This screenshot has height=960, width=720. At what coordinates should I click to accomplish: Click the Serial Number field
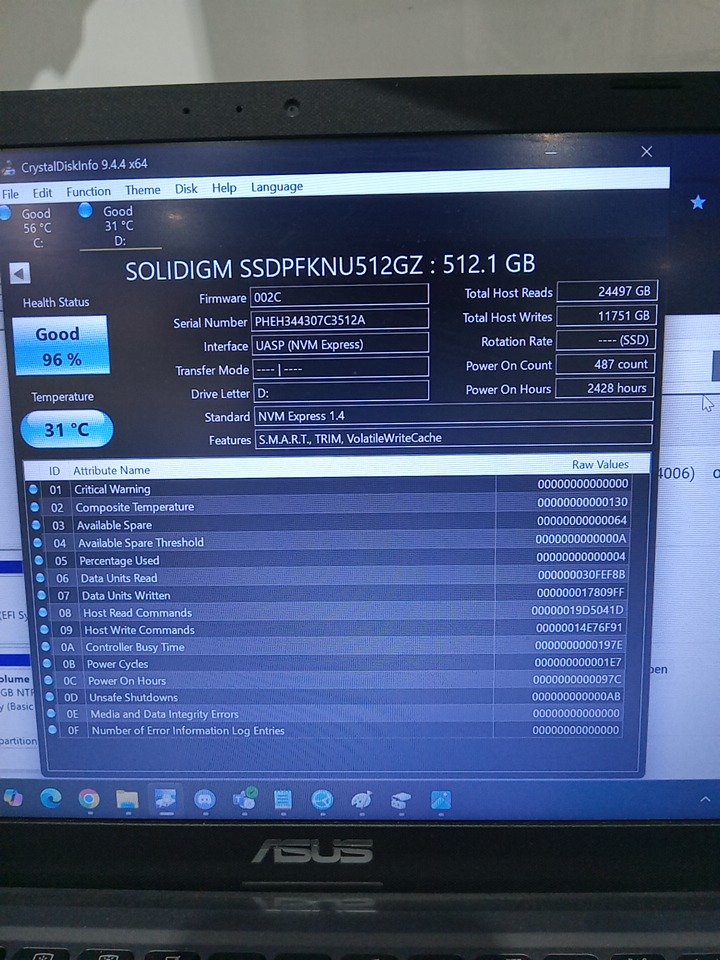tap(339, 320)
